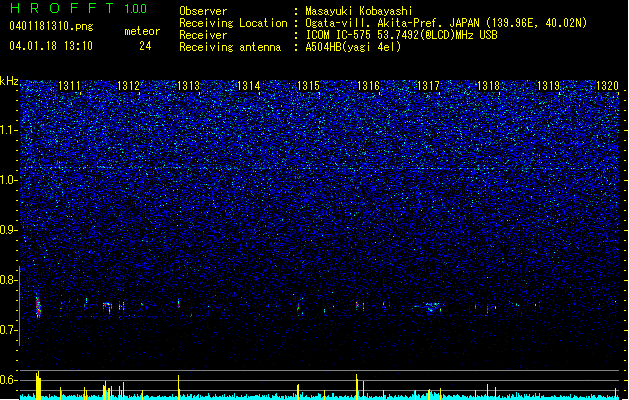Screen dimensions: 629x400
Task: Click the 1.0 kHz frequency tick label
Action: coord(9,180)
